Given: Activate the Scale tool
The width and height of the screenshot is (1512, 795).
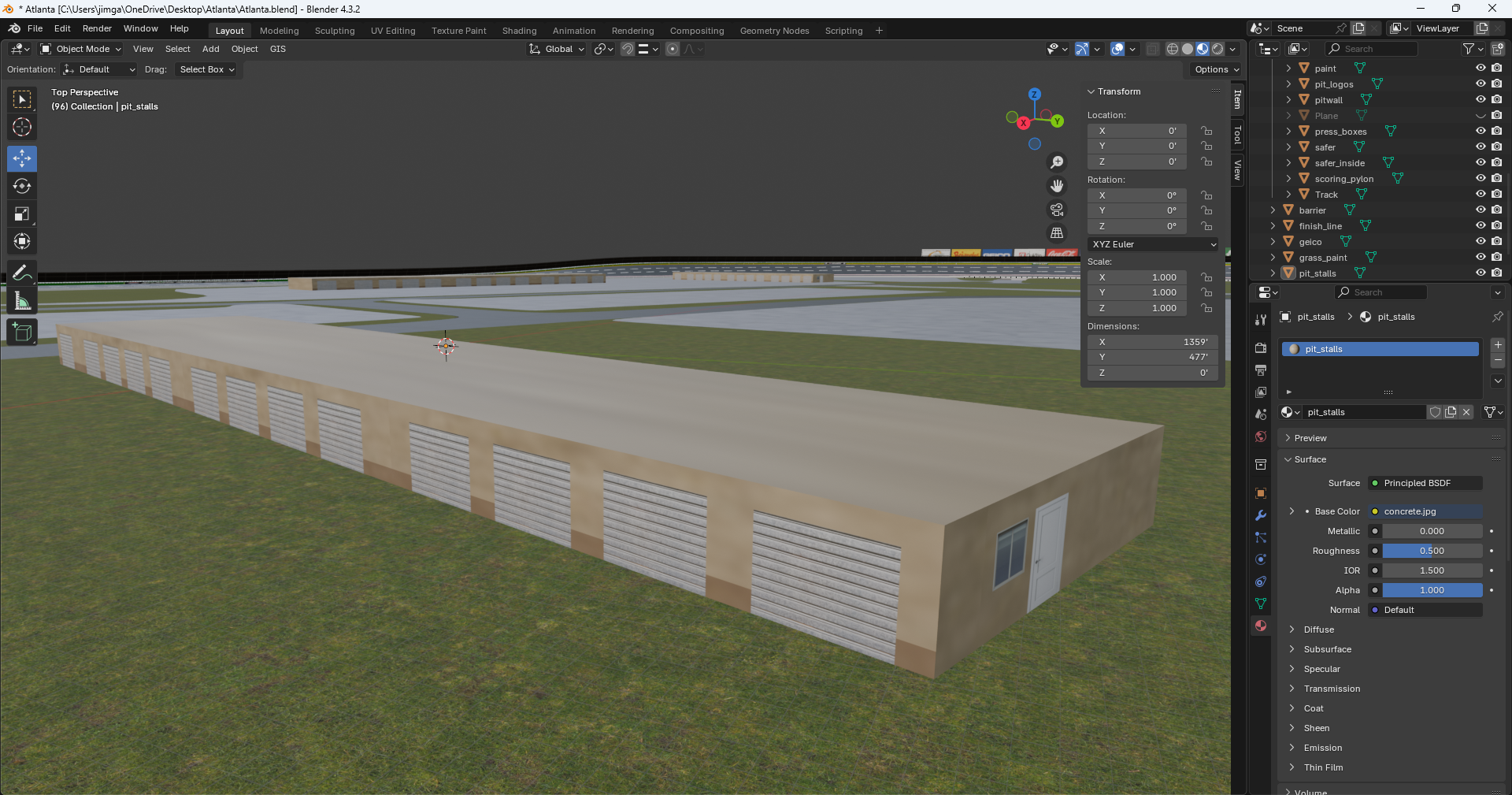Looking at the screenshot, I should (x=22, y=214).
